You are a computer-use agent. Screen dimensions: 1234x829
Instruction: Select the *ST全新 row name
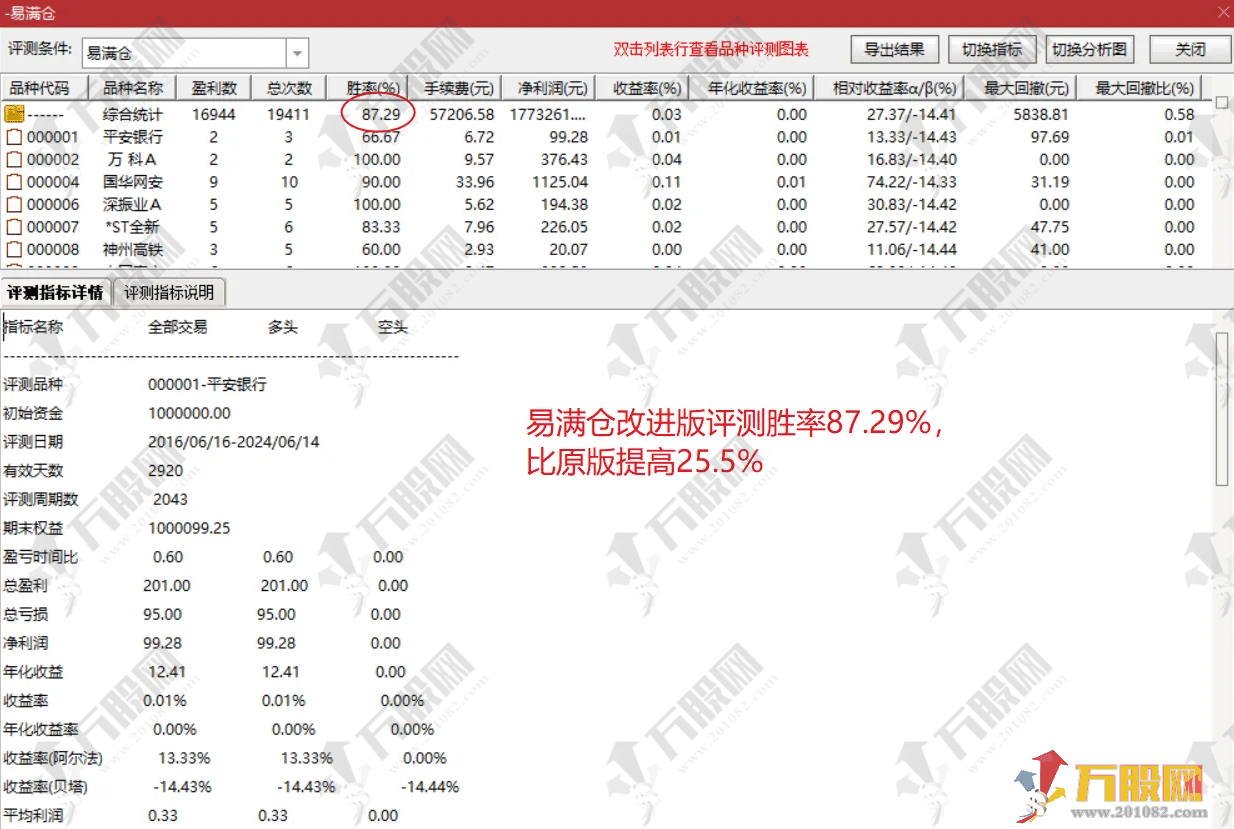point(134,227)
